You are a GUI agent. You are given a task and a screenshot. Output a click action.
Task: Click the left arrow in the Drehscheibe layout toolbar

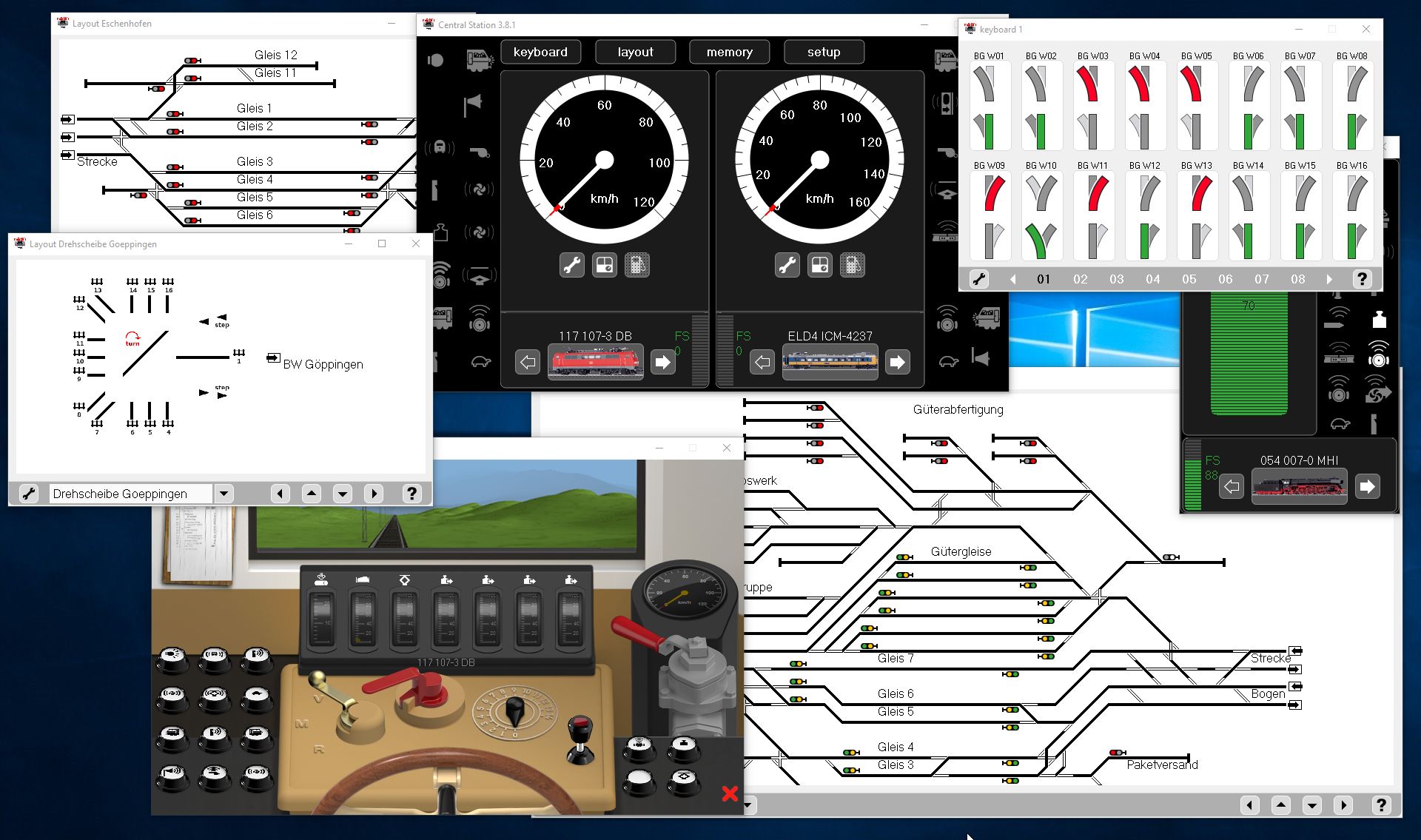tap(280, 494)
